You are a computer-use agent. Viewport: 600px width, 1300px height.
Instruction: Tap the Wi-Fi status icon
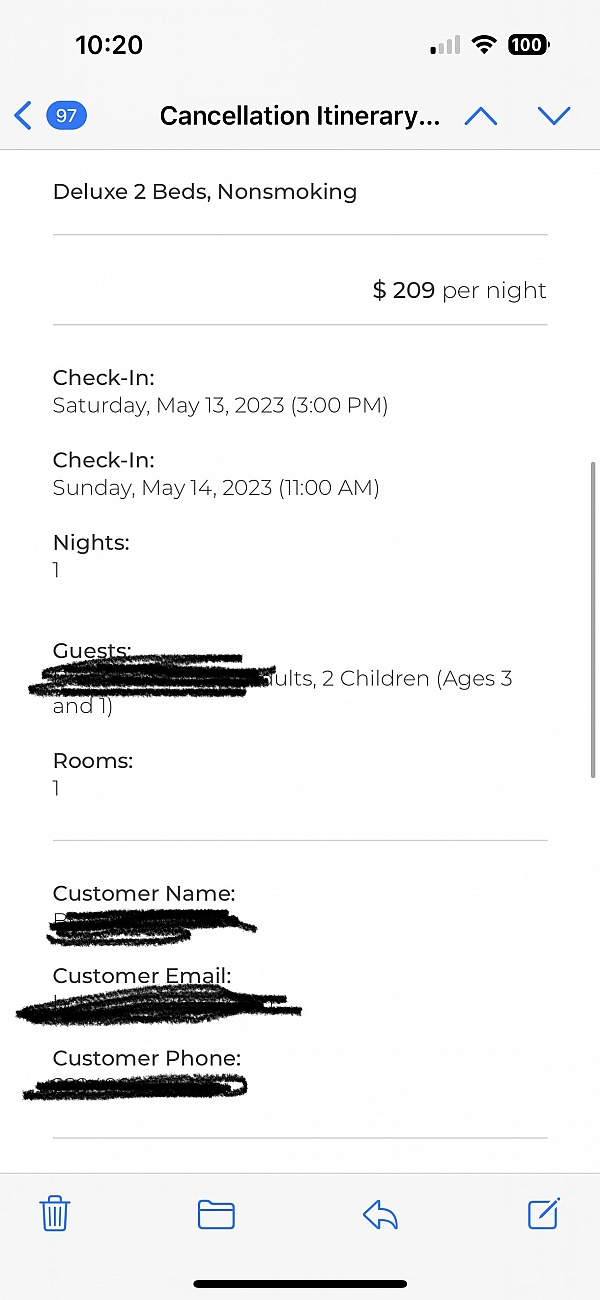(485, 45)
